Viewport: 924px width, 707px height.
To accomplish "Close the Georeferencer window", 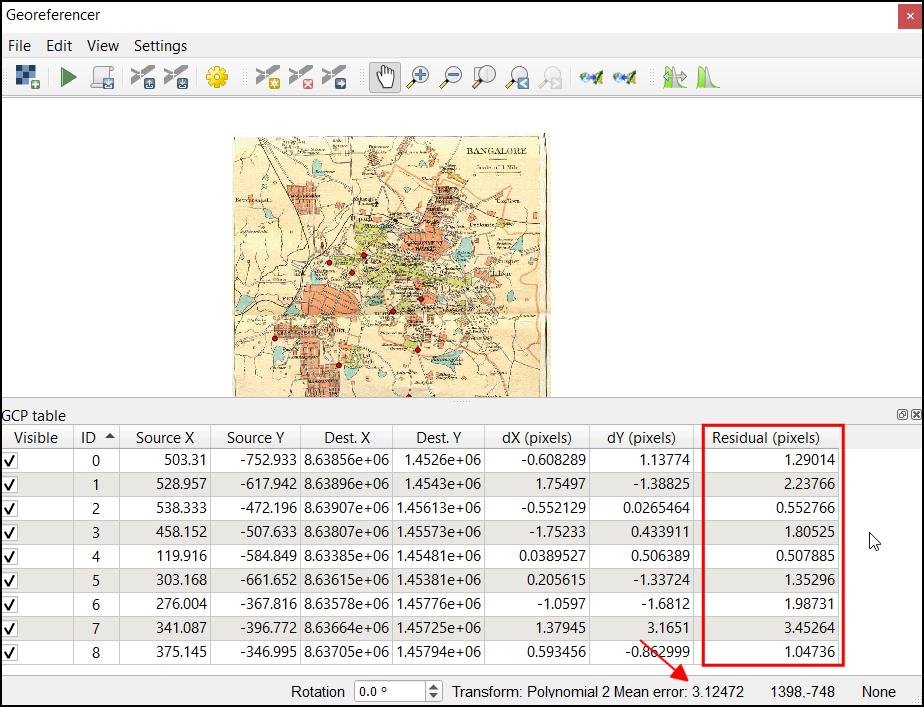I will 910,16.
